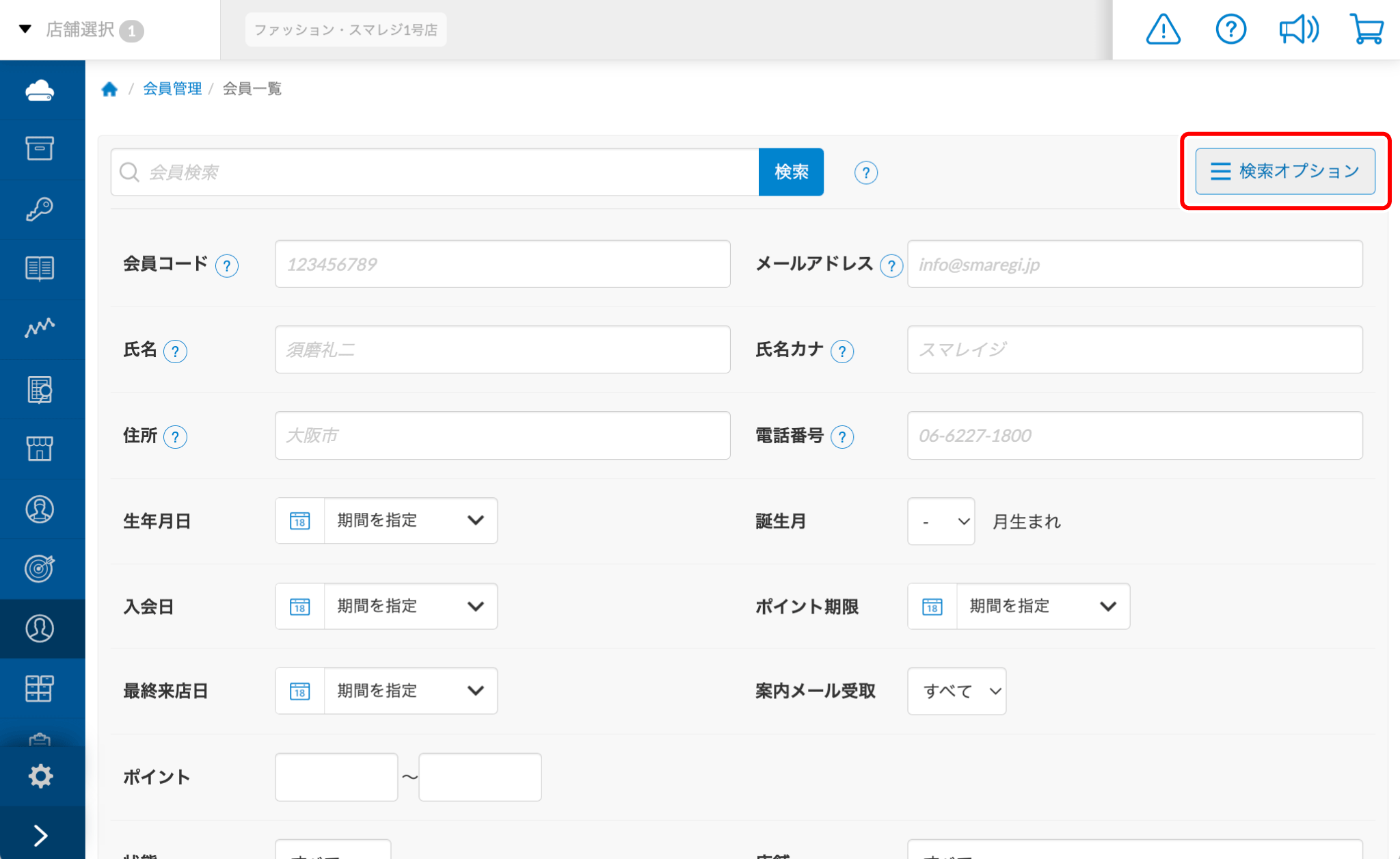Open the announcements megaphone icon
Viewport: 1400px width, 859px height.
(x=1298, y=30)
